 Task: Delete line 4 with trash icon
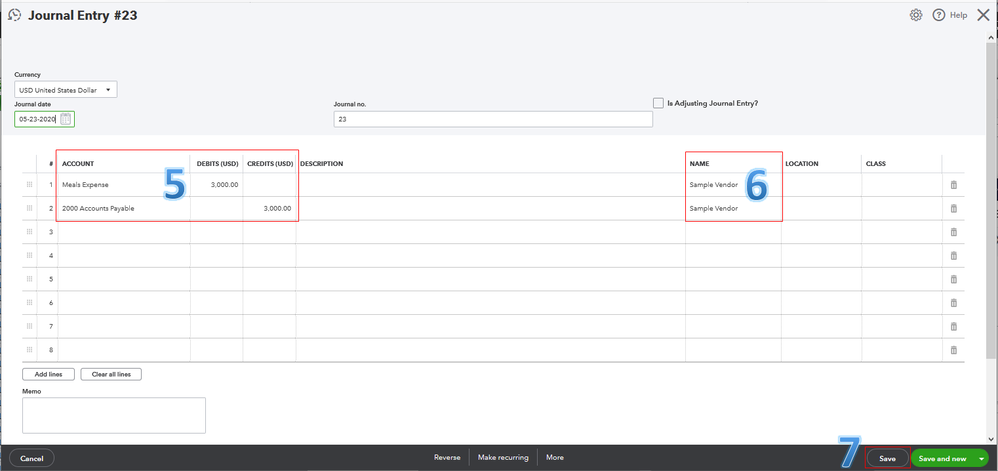click(953, 255)
